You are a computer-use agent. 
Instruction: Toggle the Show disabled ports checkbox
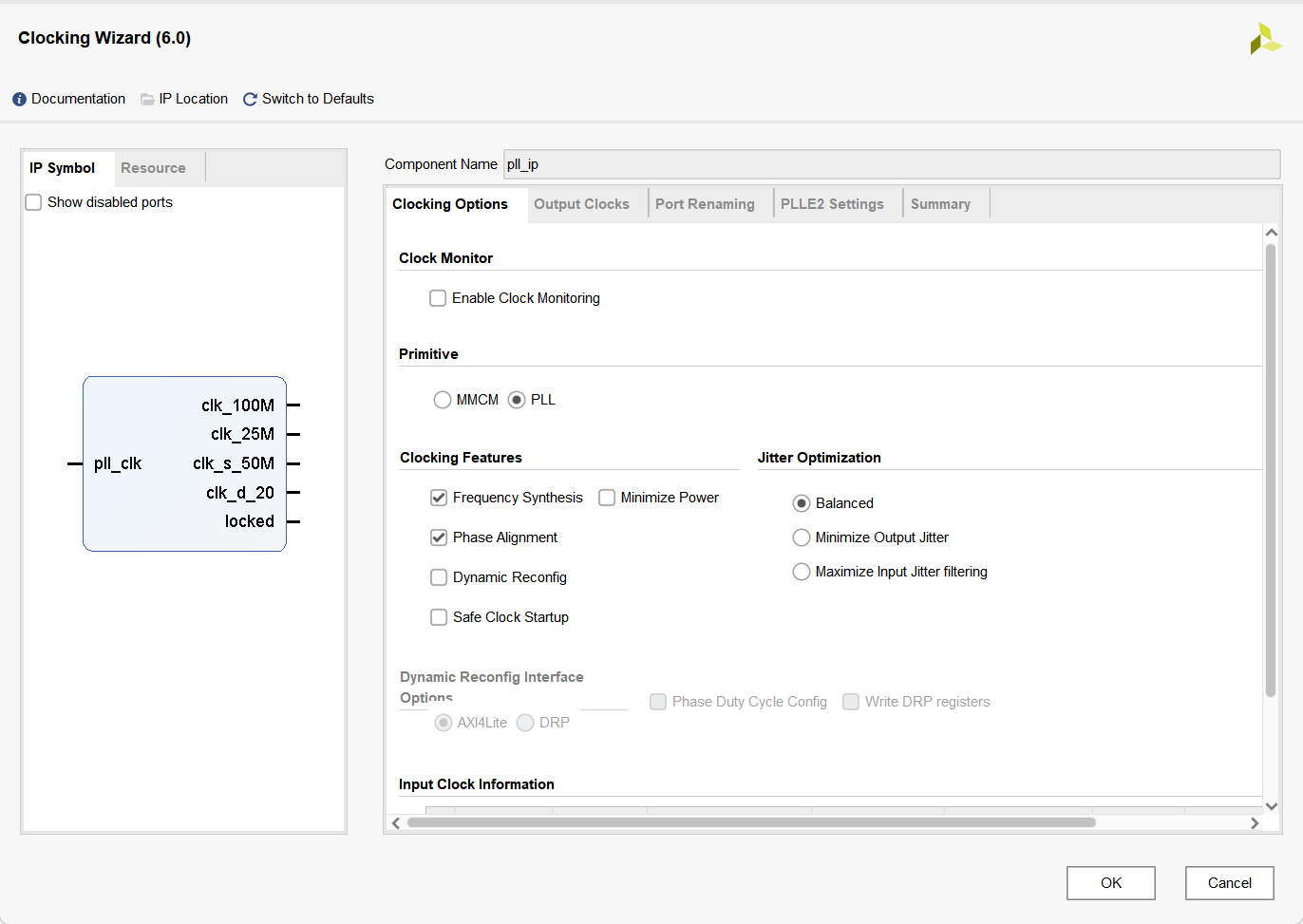[x=33, y=202]
